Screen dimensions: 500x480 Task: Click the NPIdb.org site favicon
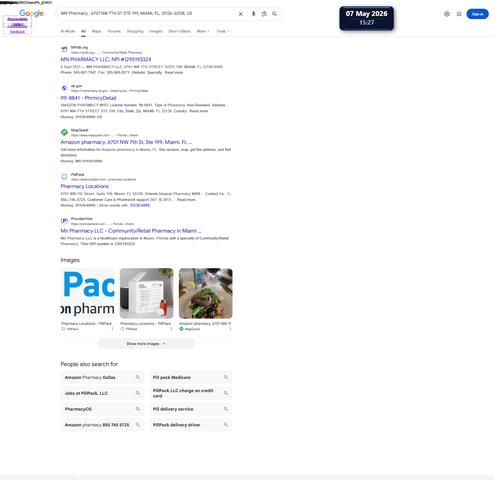click(64, 50)
